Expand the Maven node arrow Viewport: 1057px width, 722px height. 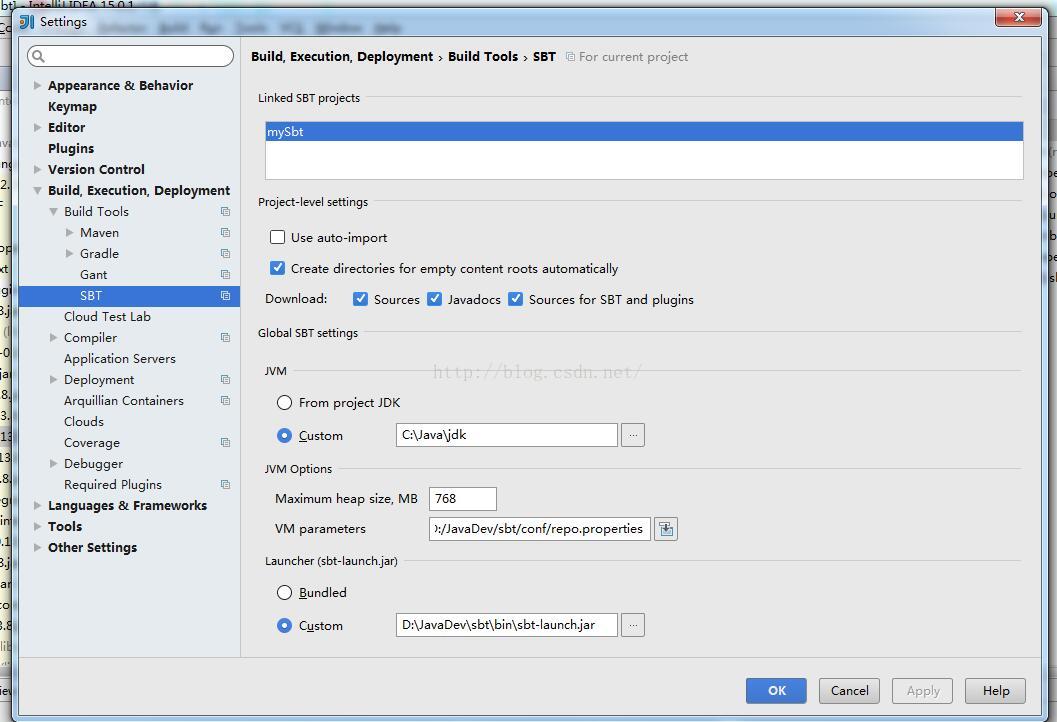(69, 233)
